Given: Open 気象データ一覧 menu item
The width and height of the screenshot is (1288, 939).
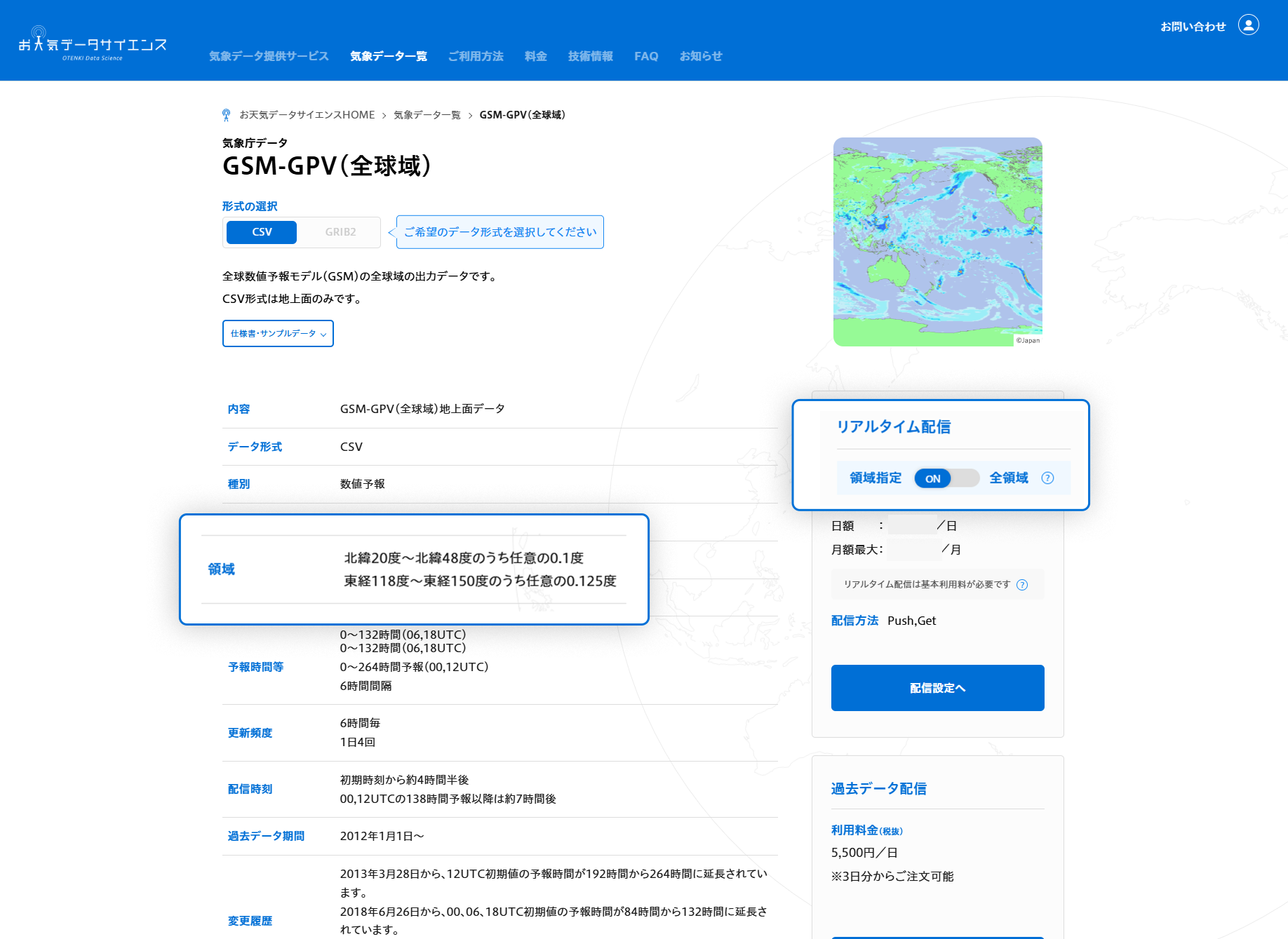Looking at the screenshot, I should click(x=389, y=56).
